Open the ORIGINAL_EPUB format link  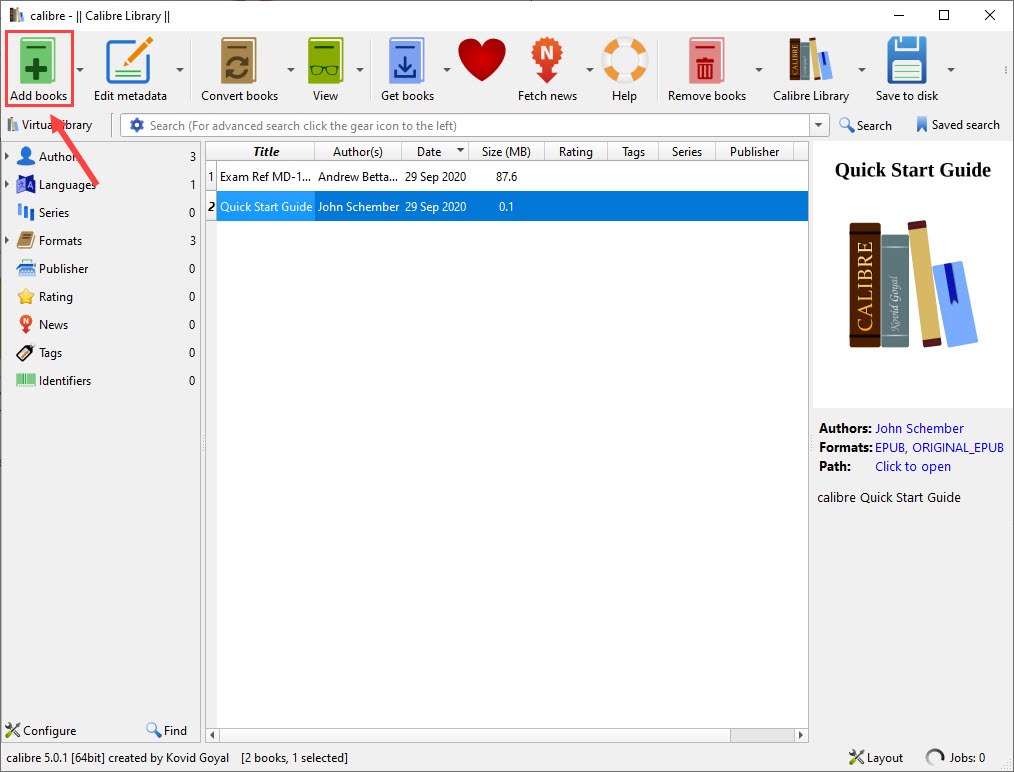coord(958,447)
